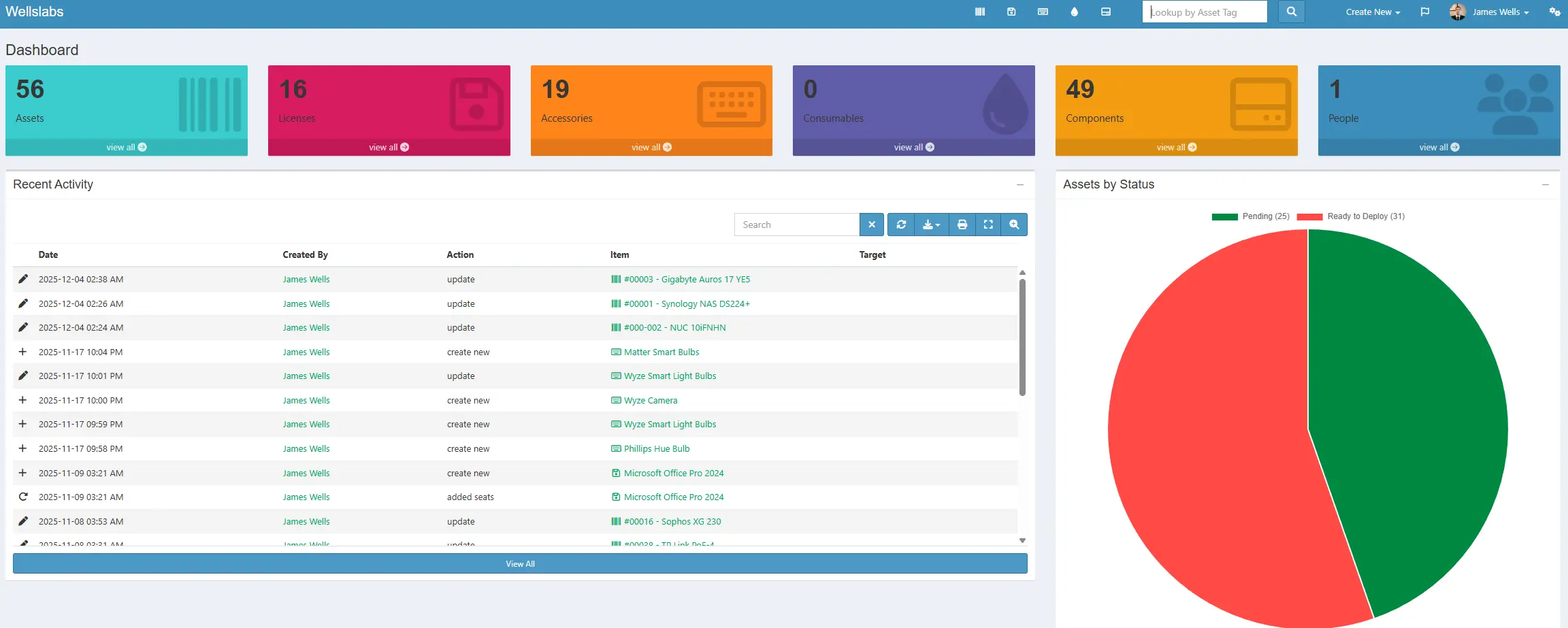
Task: Focus the Lookup by Asset Tag field
Action: click(1205, 12)
